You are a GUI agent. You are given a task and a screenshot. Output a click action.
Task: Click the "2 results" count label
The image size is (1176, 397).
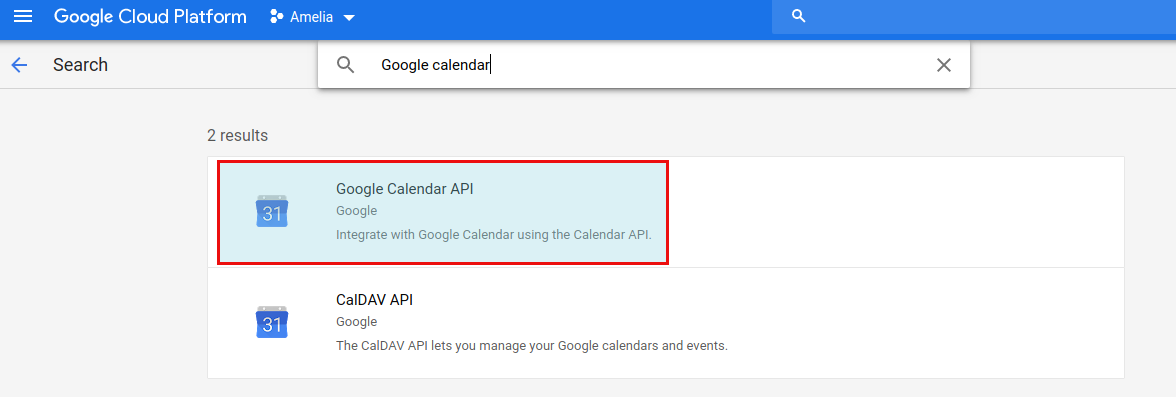pyautogui.click(x=238, y=136)
